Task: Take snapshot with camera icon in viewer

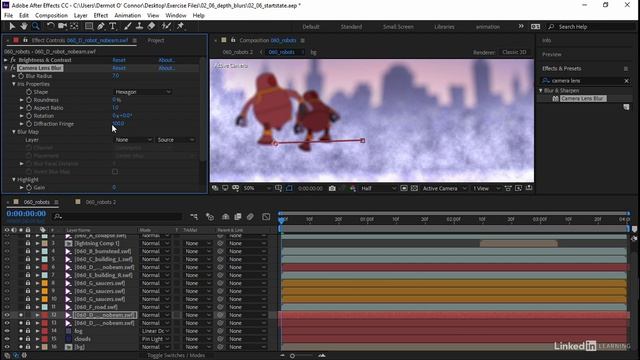Action: pos(332,189)
